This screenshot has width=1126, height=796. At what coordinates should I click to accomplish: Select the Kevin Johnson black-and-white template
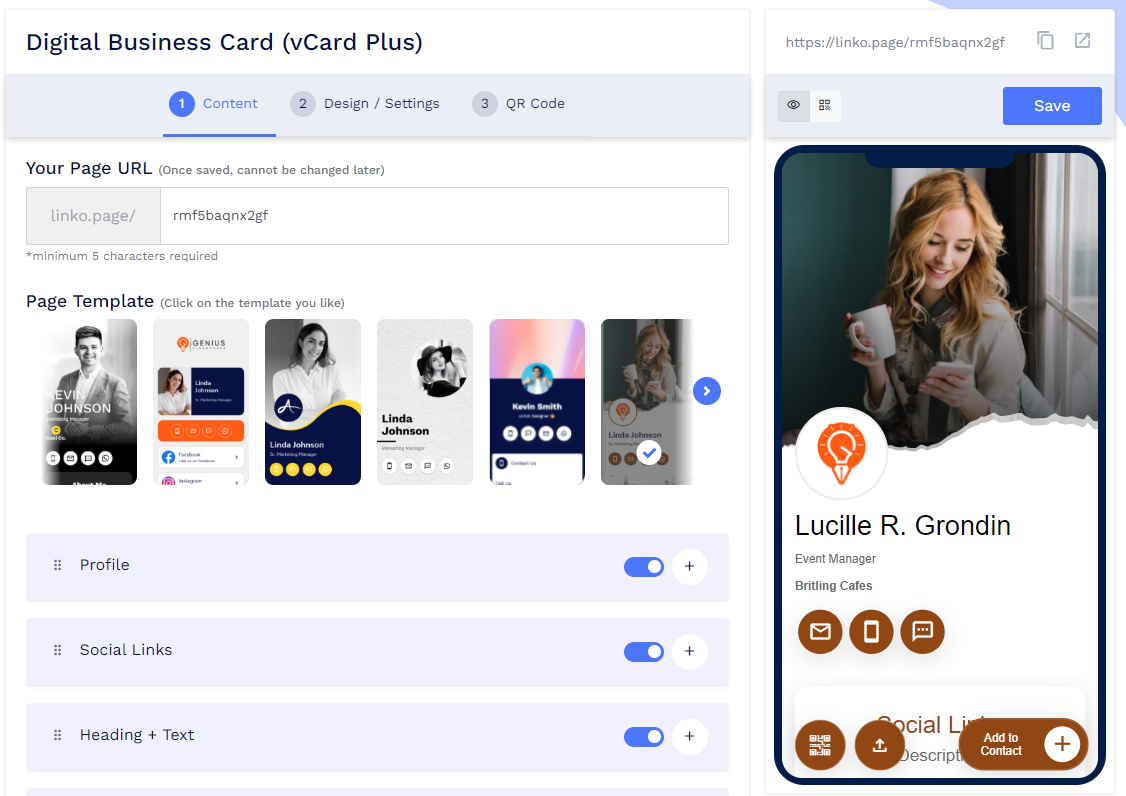click(x=89, y=402)
